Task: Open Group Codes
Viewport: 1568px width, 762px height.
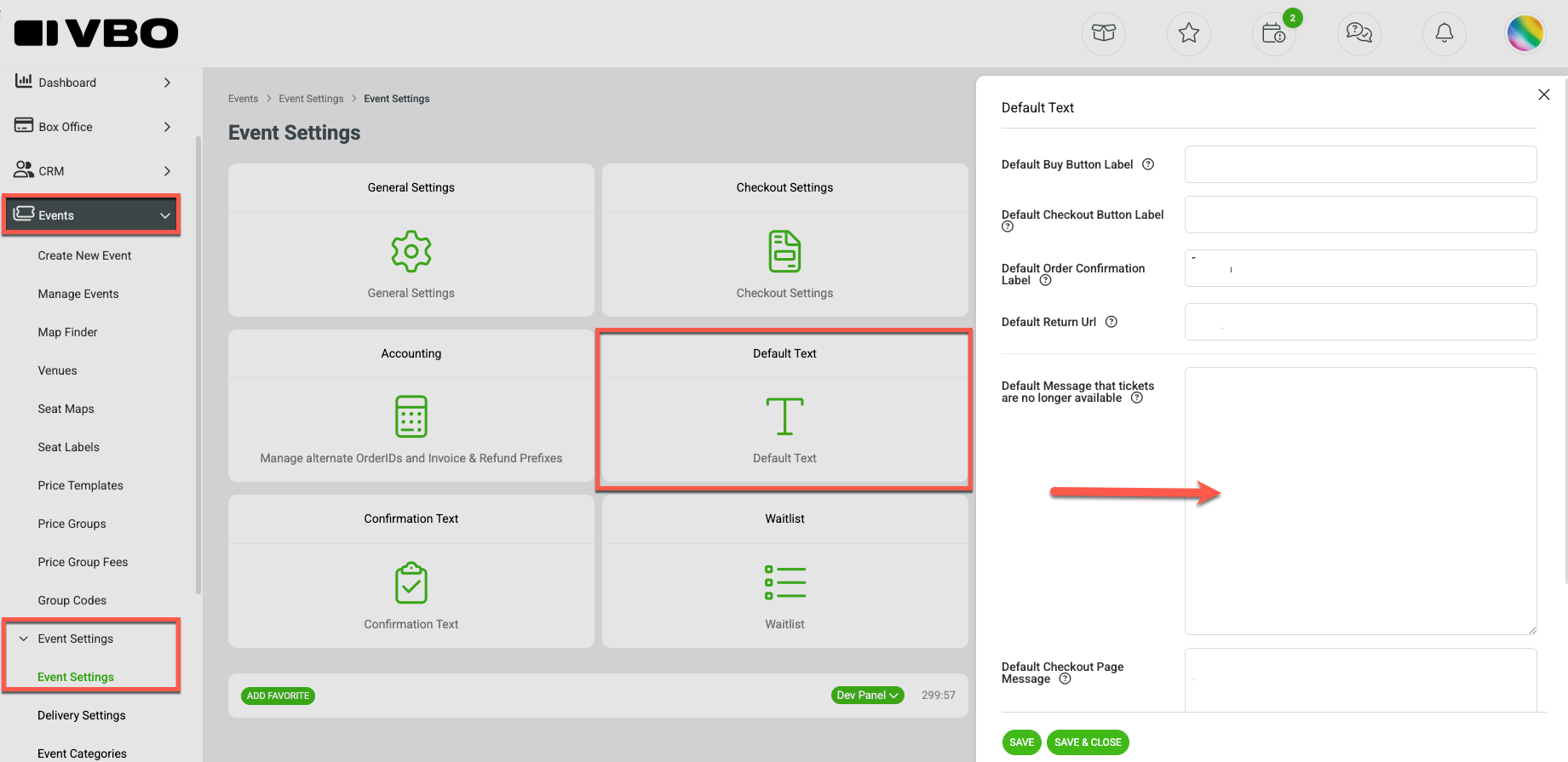Action: point(72,600)
